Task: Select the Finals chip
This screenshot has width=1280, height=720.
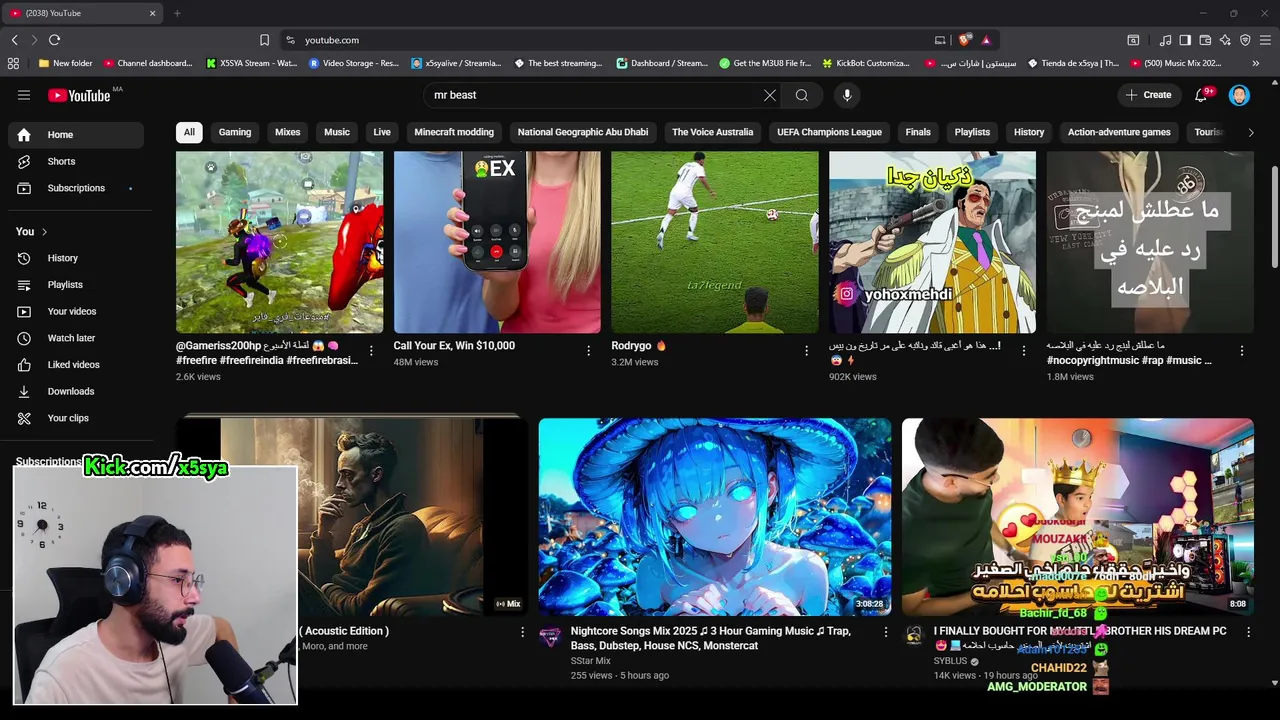Action: (x=918, y=132)
